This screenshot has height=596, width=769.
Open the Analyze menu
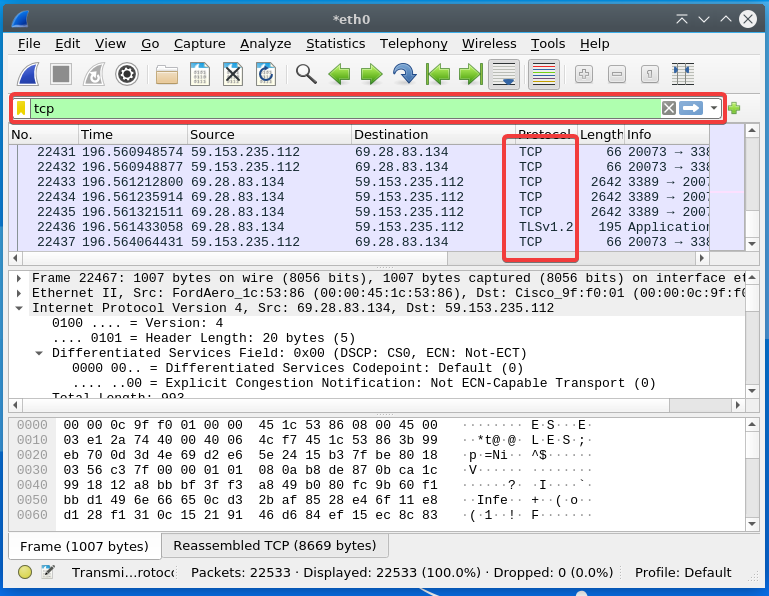tap(265, 44)
